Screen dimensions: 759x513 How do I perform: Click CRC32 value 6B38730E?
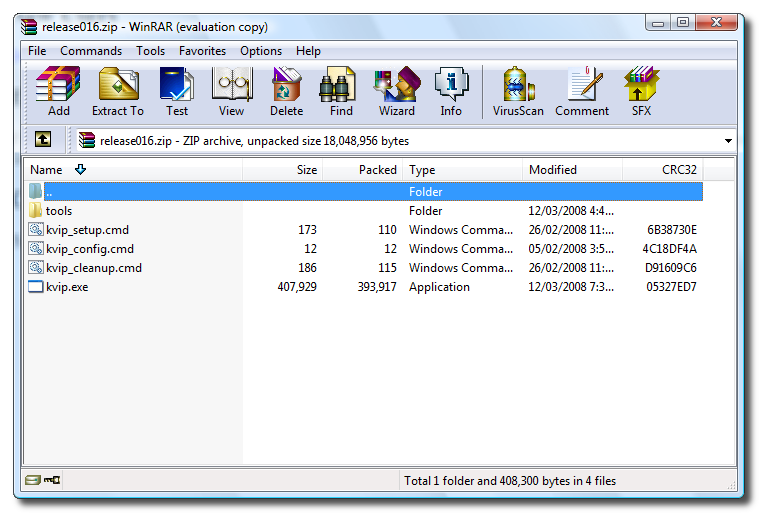[672, 230]
